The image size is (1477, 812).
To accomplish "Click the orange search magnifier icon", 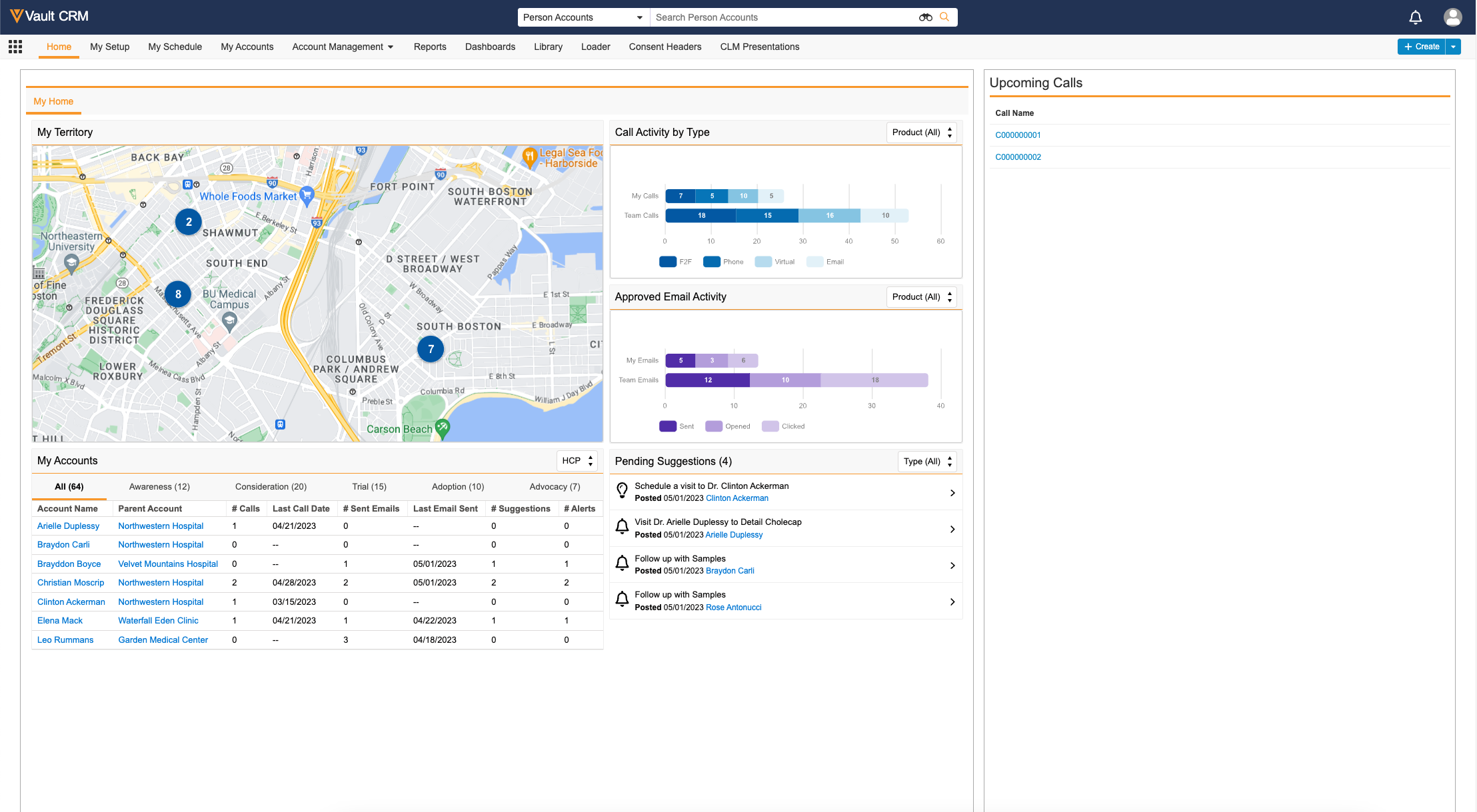I will pos(944,17).
